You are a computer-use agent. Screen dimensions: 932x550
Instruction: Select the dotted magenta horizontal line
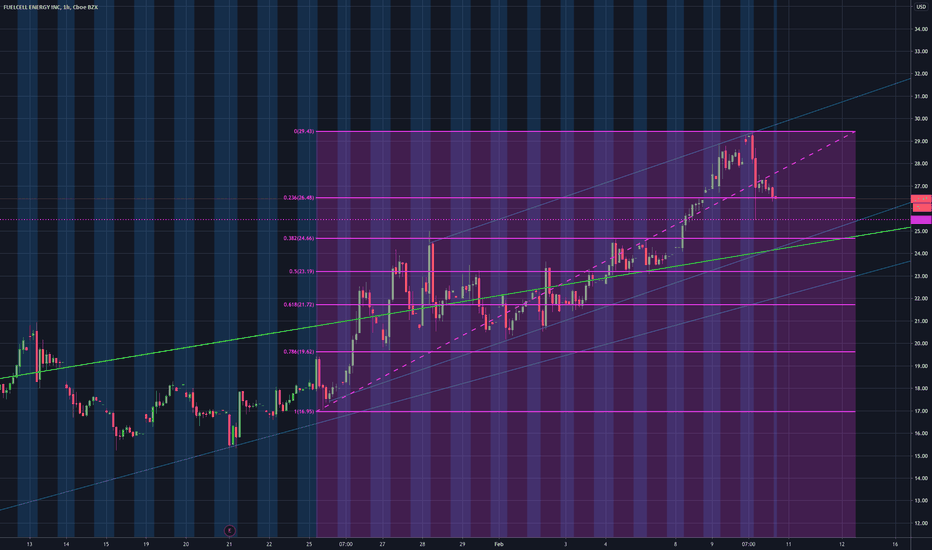[455, 219]
